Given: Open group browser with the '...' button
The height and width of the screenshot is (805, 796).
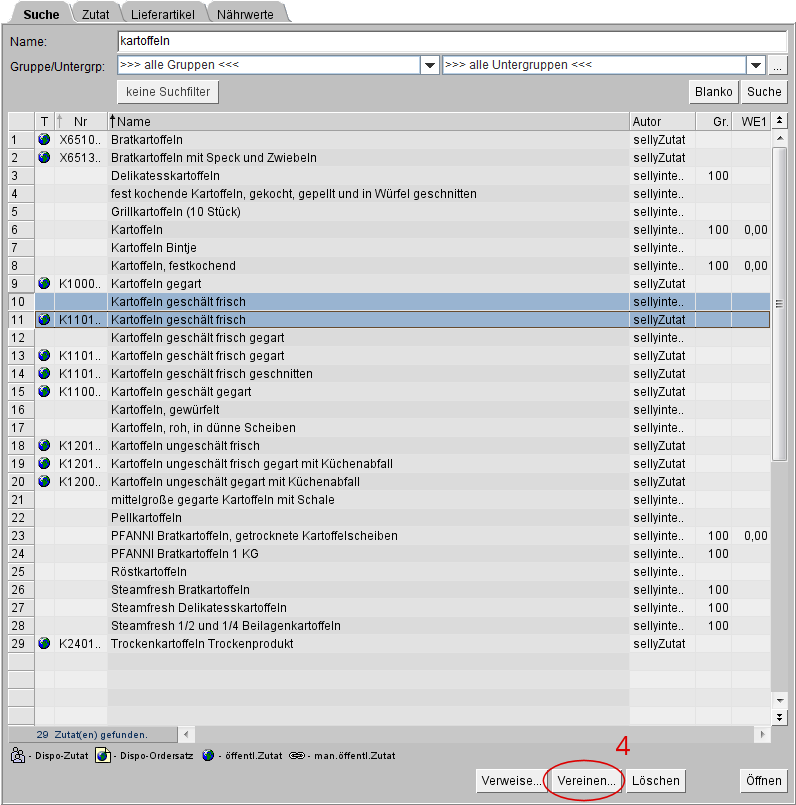Looking at the screenshot, I should coord(778,66).
